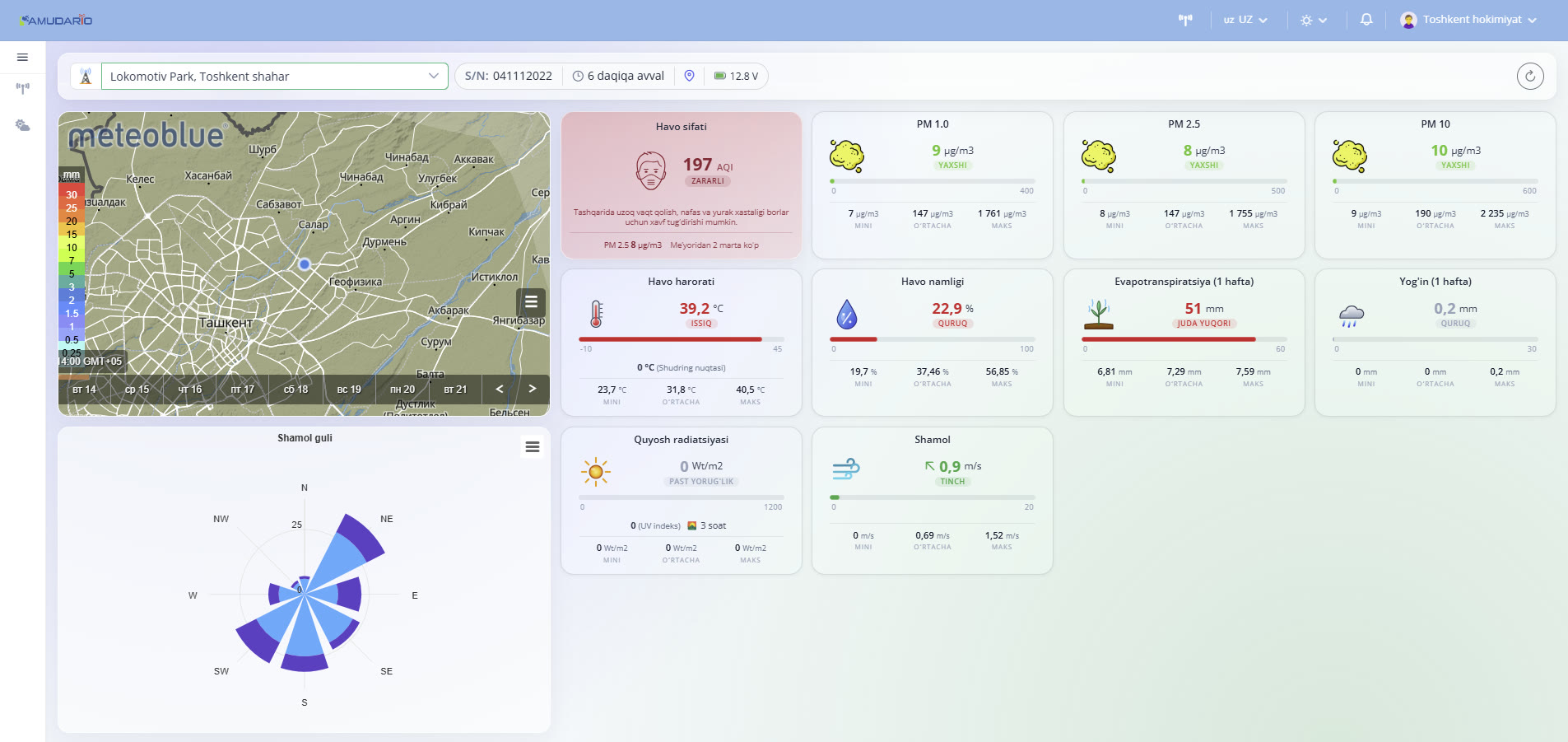Screen dimensions: 1568x742
Task: Click the station tower icon beside selector
Action: pyautogui.click(x=86, y=76)
